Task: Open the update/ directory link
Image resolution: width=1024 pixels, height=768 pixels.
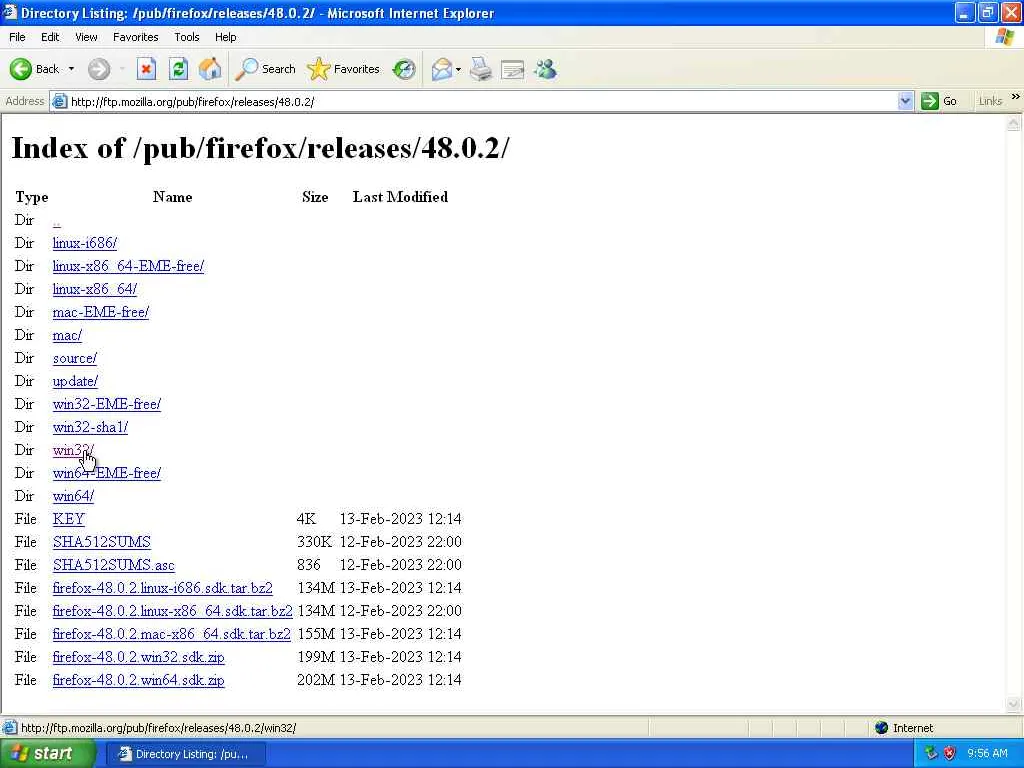Action: click(x=75, y=381)
